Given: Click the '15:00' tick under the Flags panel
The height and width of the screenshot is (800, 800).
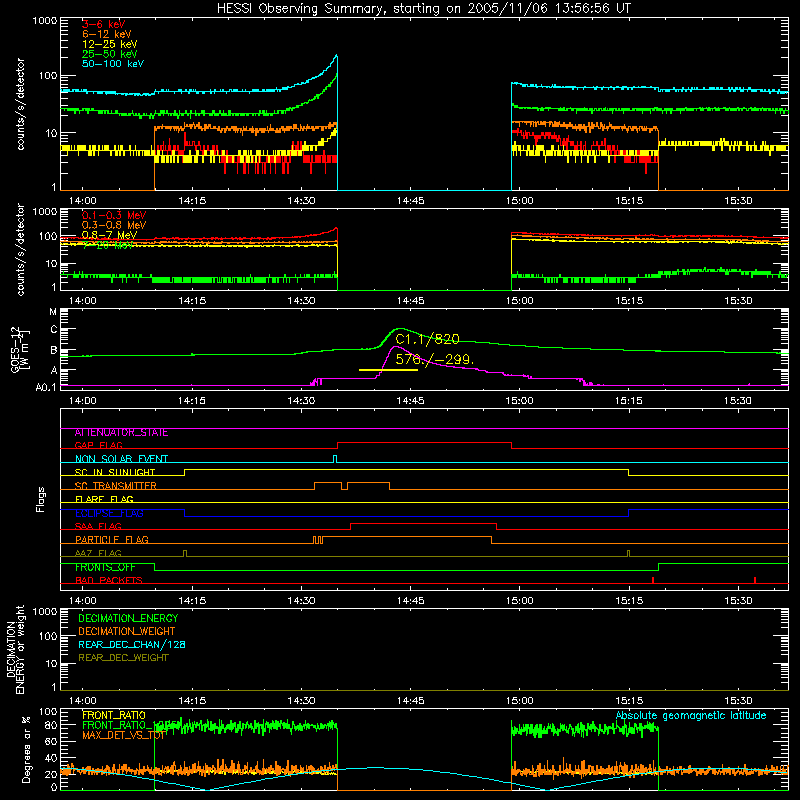Looking at the screenshot, I should click(519, 601).
